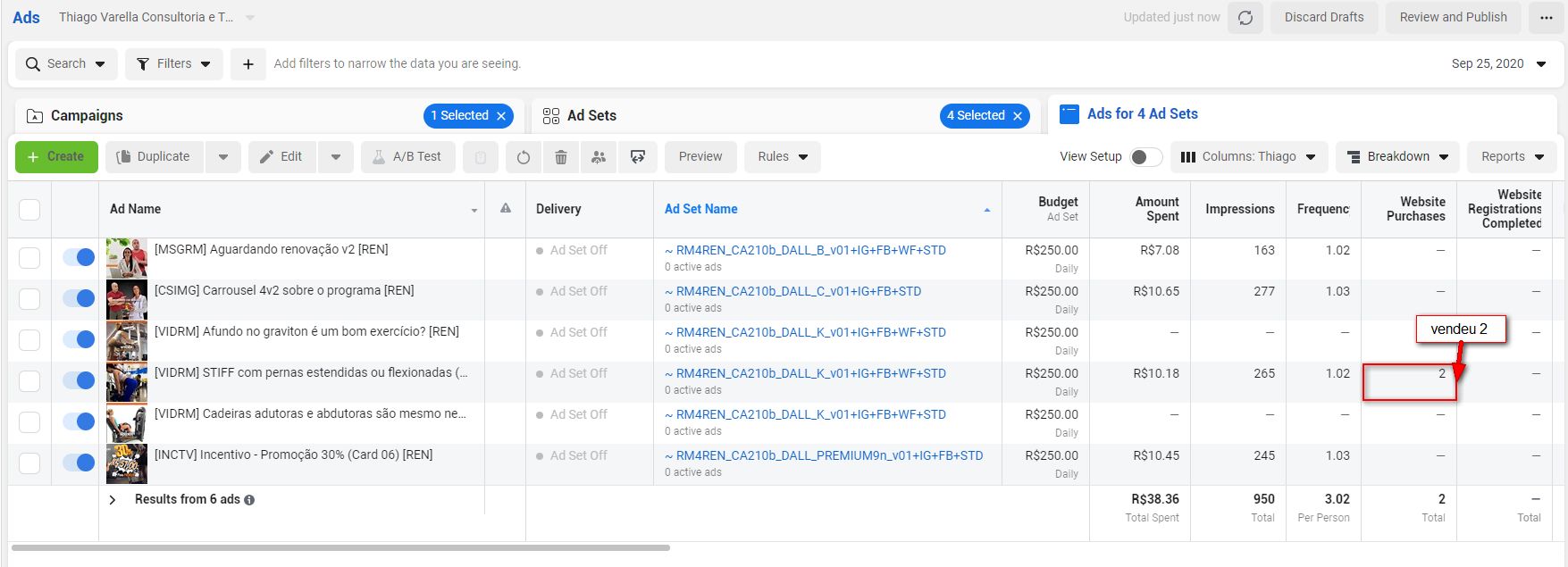Open the Duplicate options arrow
This screenshot has width=1568, height=567.
click(223, 157)
